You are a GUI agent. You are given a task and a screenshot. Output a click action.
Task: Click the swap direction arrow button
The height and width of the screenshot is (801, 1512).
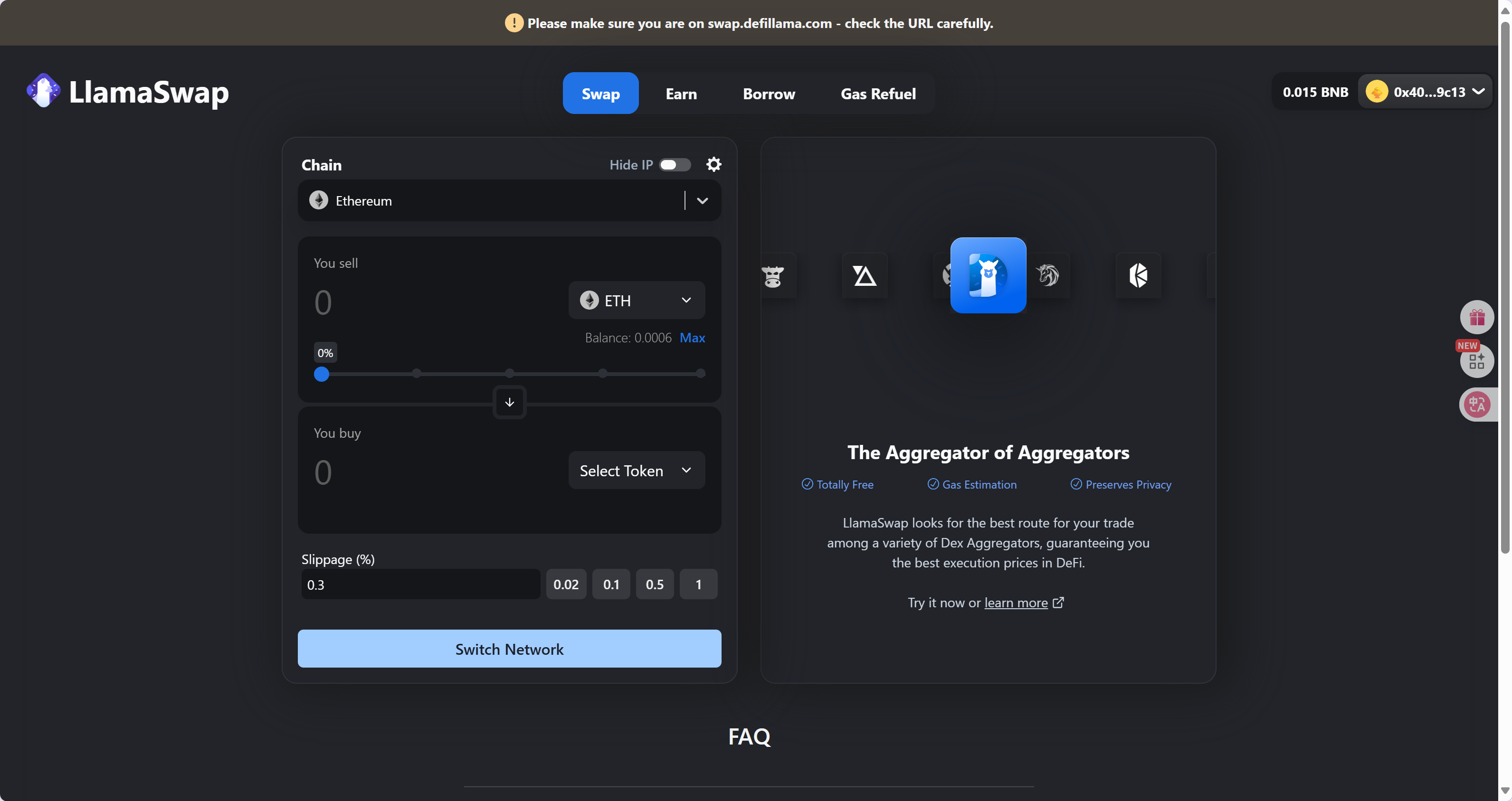(510, 403)
